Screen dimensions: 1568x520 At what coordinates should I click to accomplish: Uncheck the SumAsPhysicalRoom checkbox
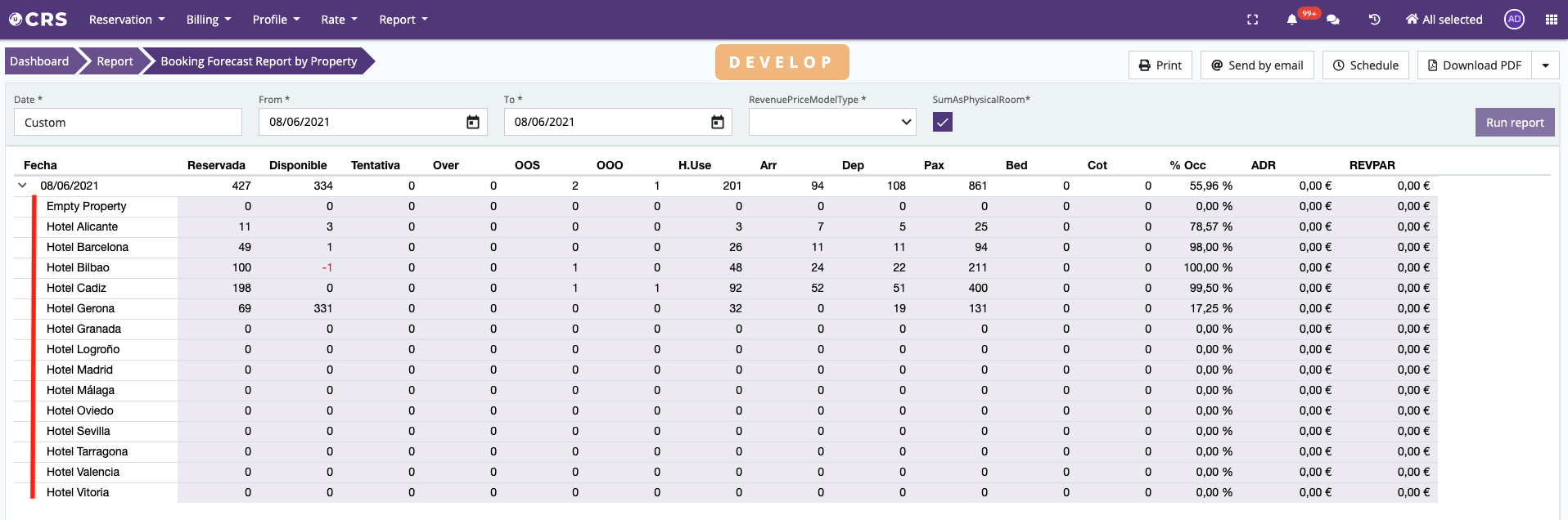tap(943, 122)
